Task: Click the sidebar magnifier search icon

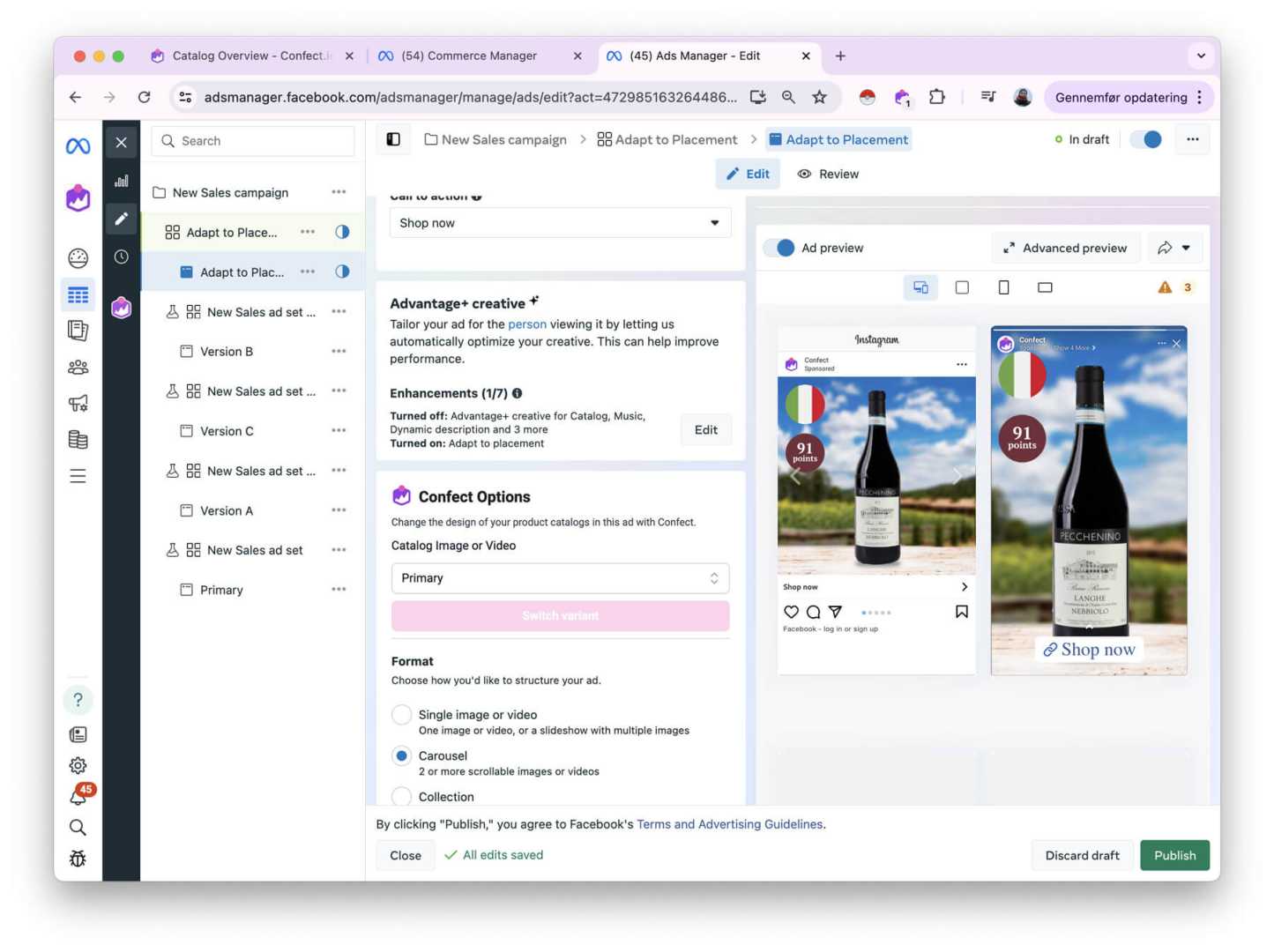Action: tap(78, 827)
